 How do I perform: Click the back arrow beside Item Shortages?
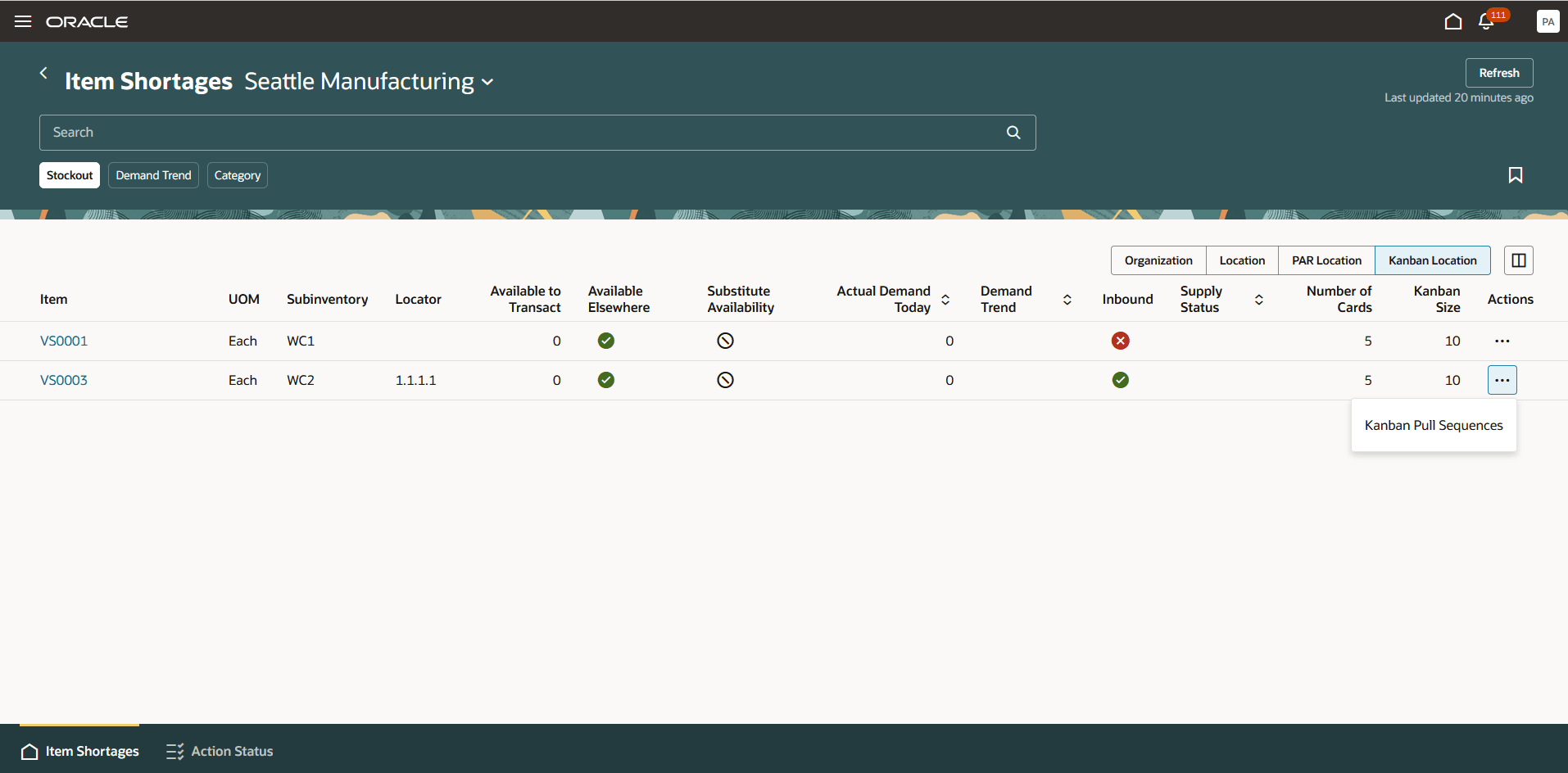tap(43, 73)
